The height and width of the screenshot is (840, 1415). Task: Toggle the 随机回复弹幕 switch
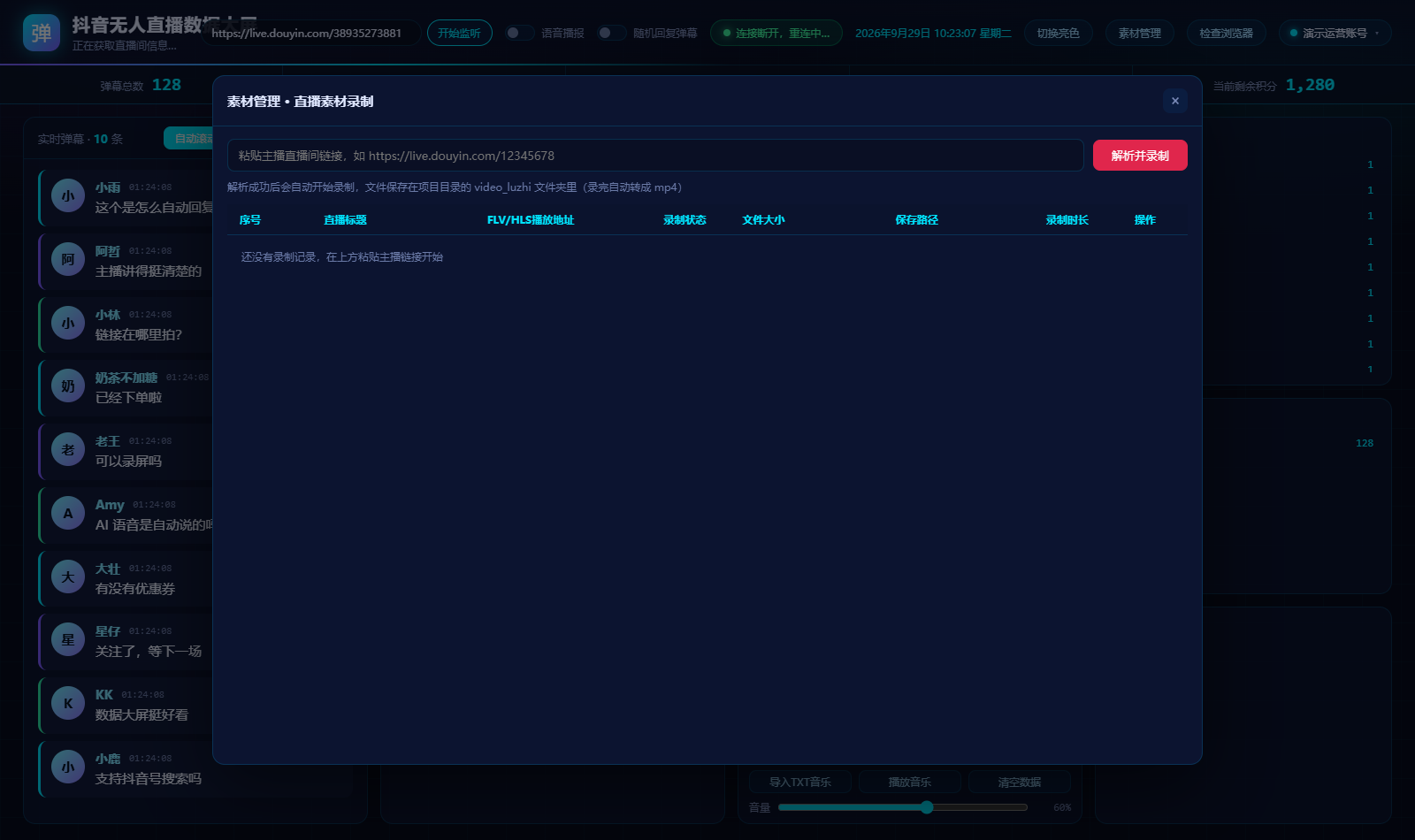coord(611,33)
